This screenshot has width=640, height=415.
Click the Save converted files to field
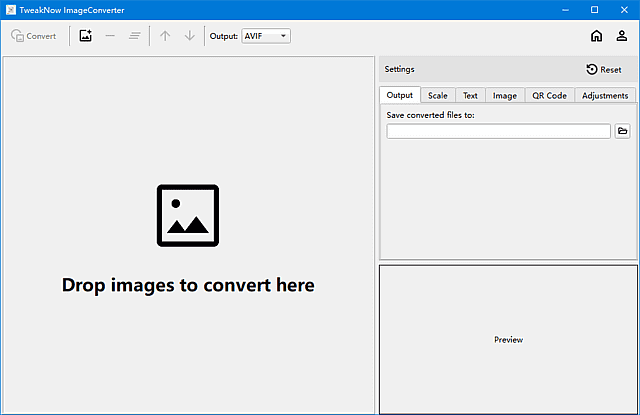tap(498, 131)
